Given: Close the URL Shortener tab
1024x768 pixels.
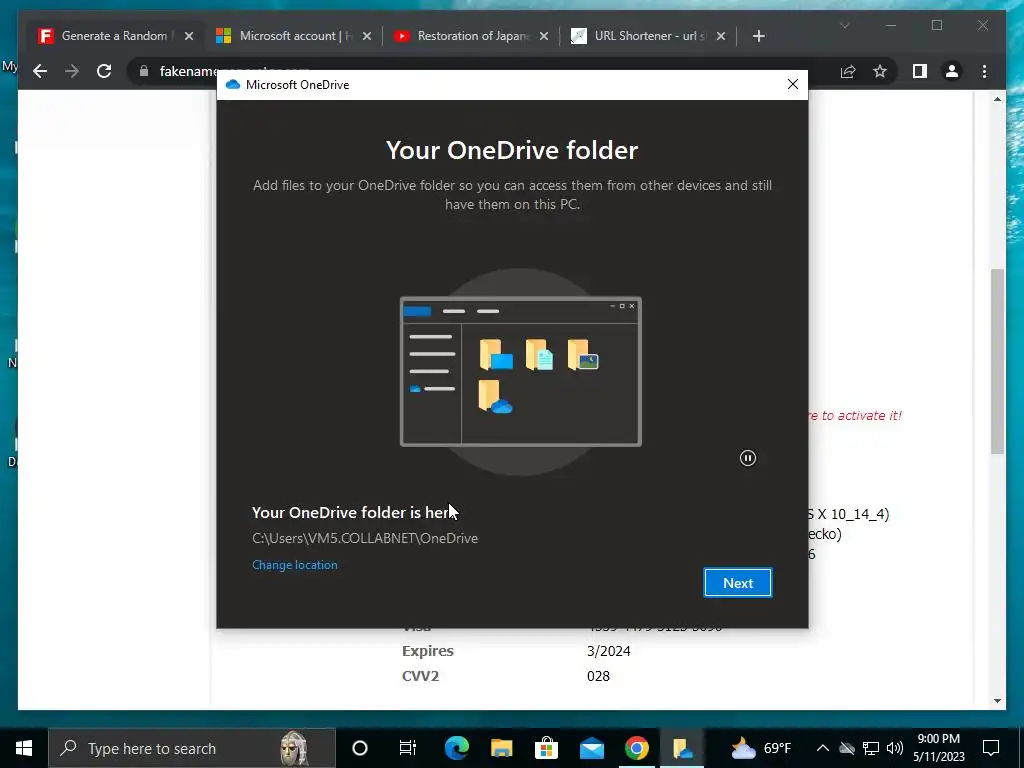Looking at the screenshot, I should click(x=721, y=36).
